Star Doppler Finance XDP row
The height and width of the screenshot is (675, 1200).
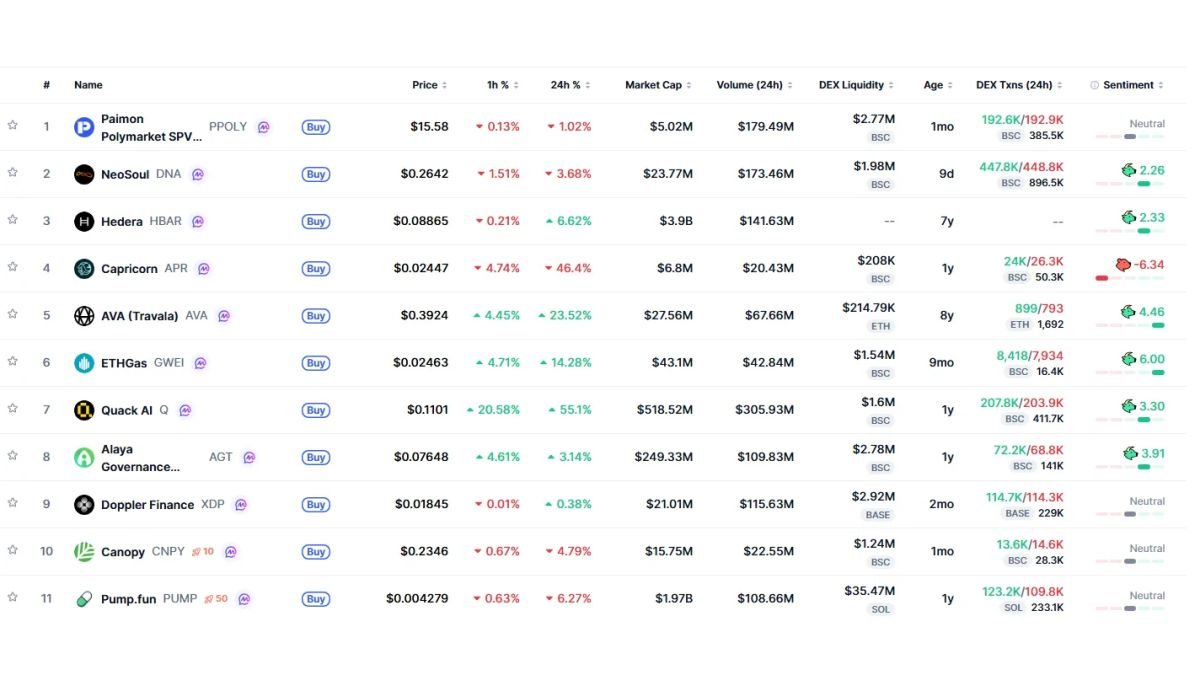[12, 502]
